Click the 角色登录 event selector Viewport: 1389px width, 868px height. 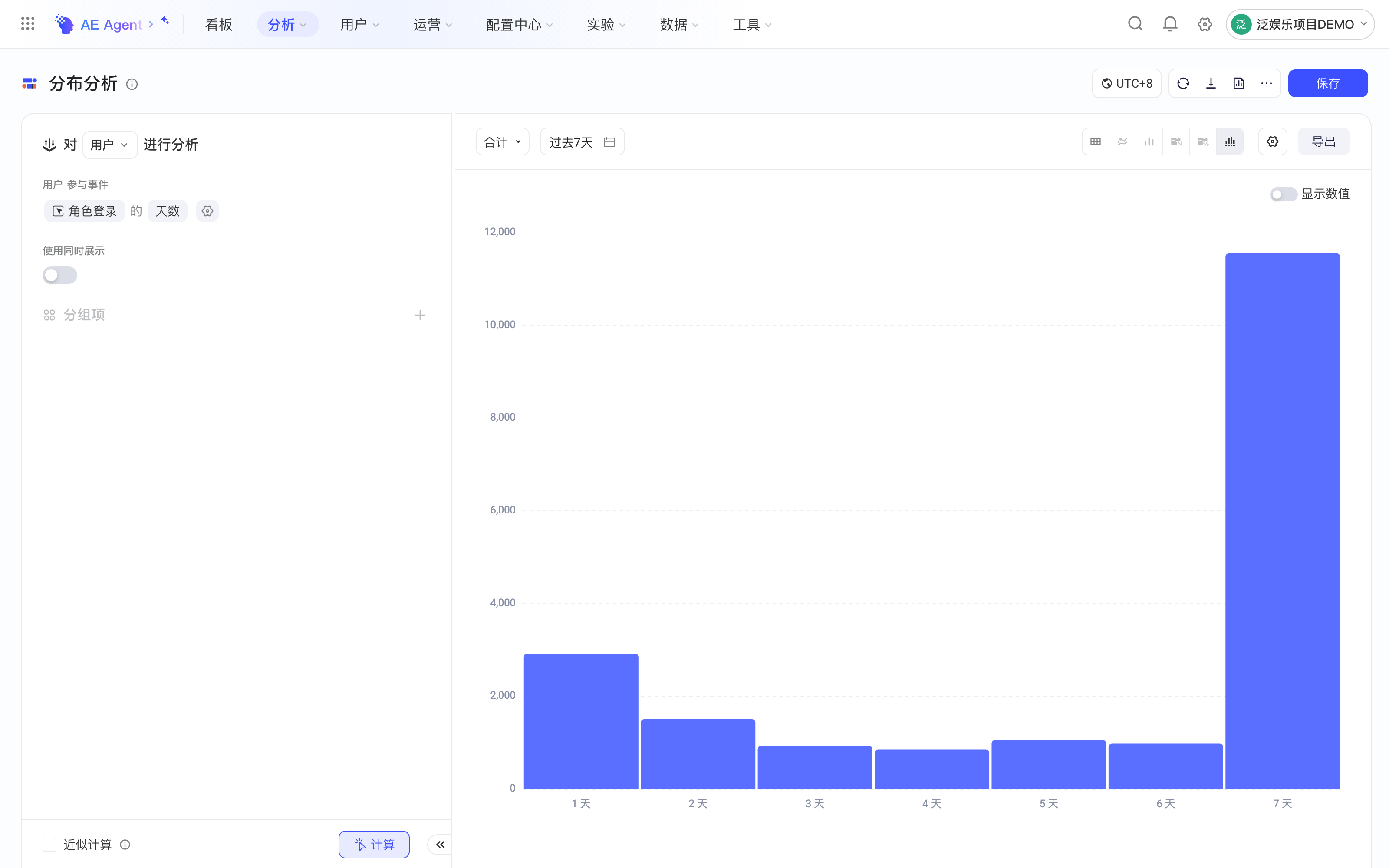coord(84,211)
